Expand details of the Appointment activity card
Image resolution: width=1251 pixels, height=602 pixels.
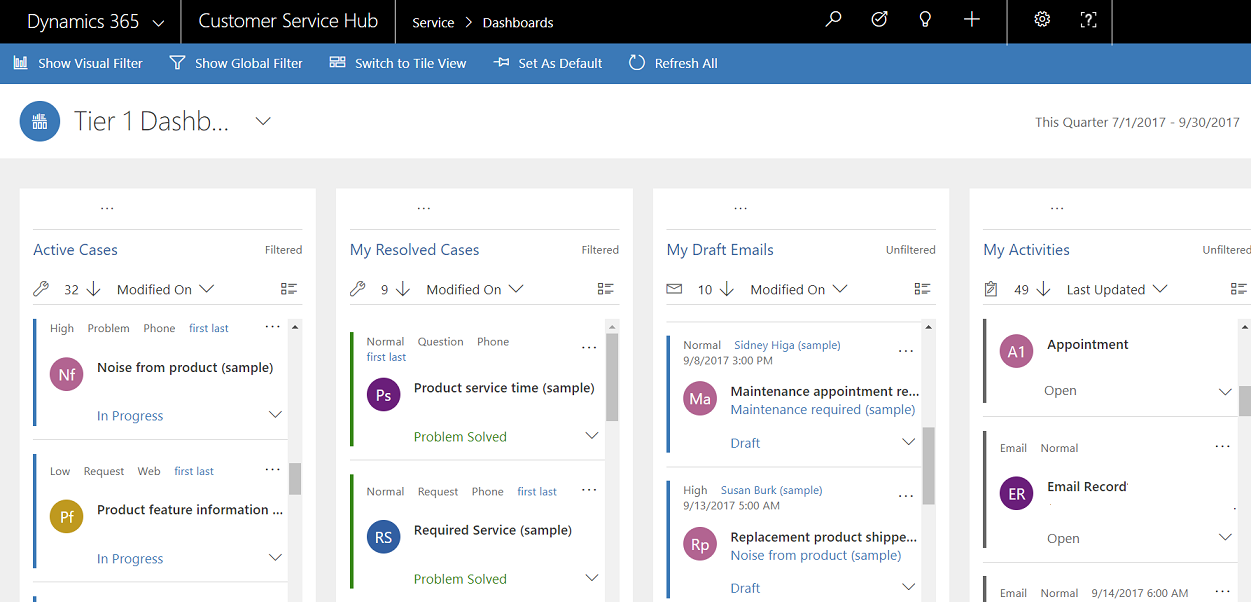pos(1225,390)
